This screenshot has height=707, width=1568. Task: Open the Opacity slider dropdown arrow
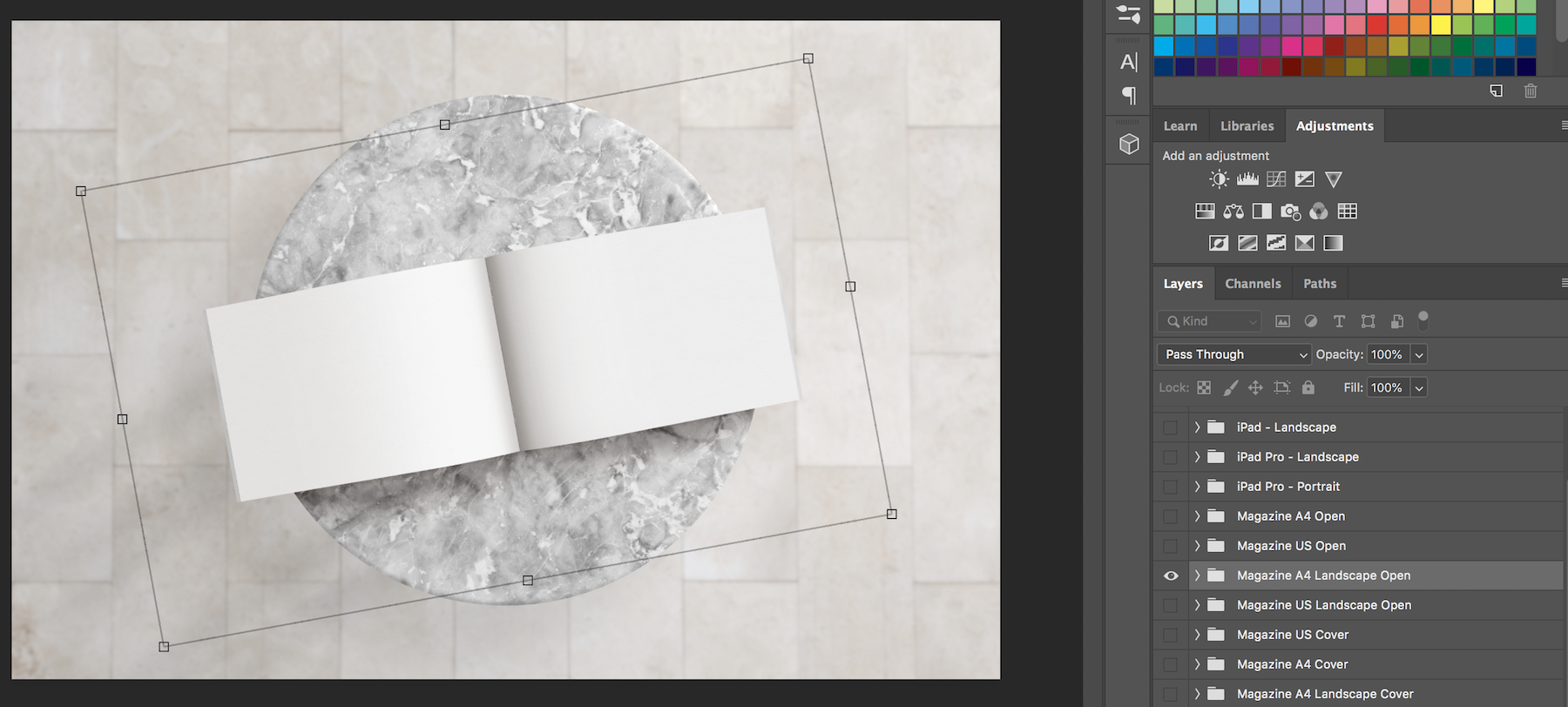(x=1419, y=354)
